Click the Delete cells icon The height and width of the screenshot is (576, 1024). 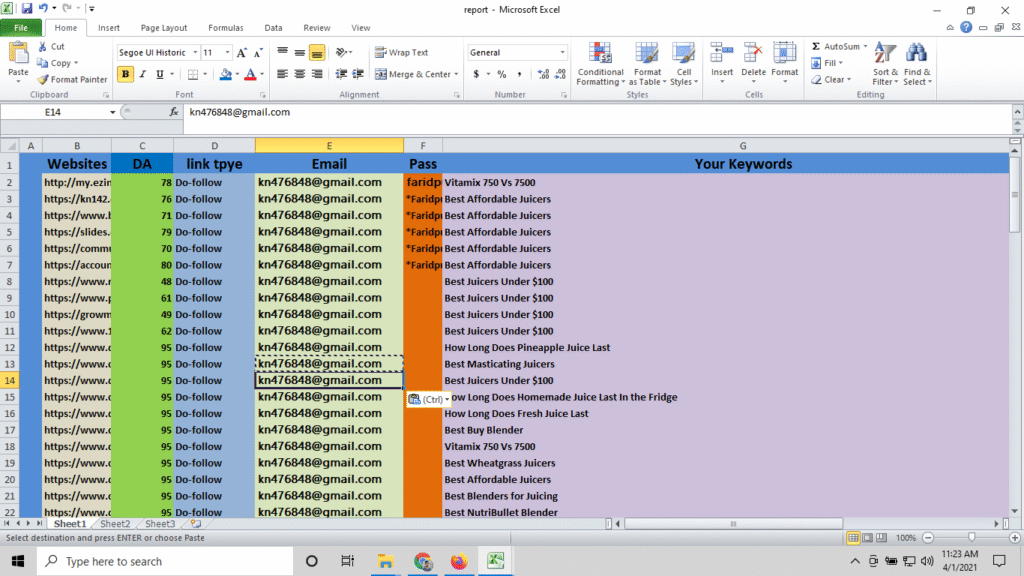(753, 54)
